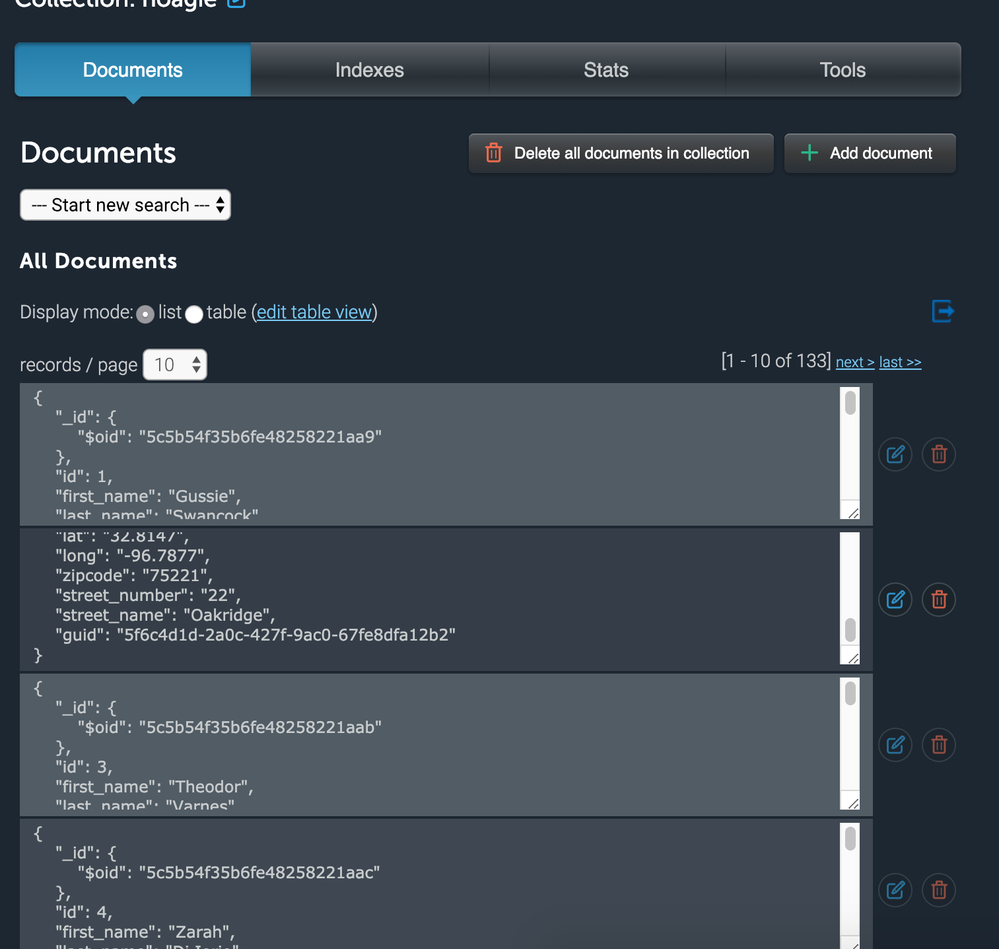Edit the Gussie Swancock document
Image resolution: width=999 pixels, height=949 pixels.
coord(894,454)
